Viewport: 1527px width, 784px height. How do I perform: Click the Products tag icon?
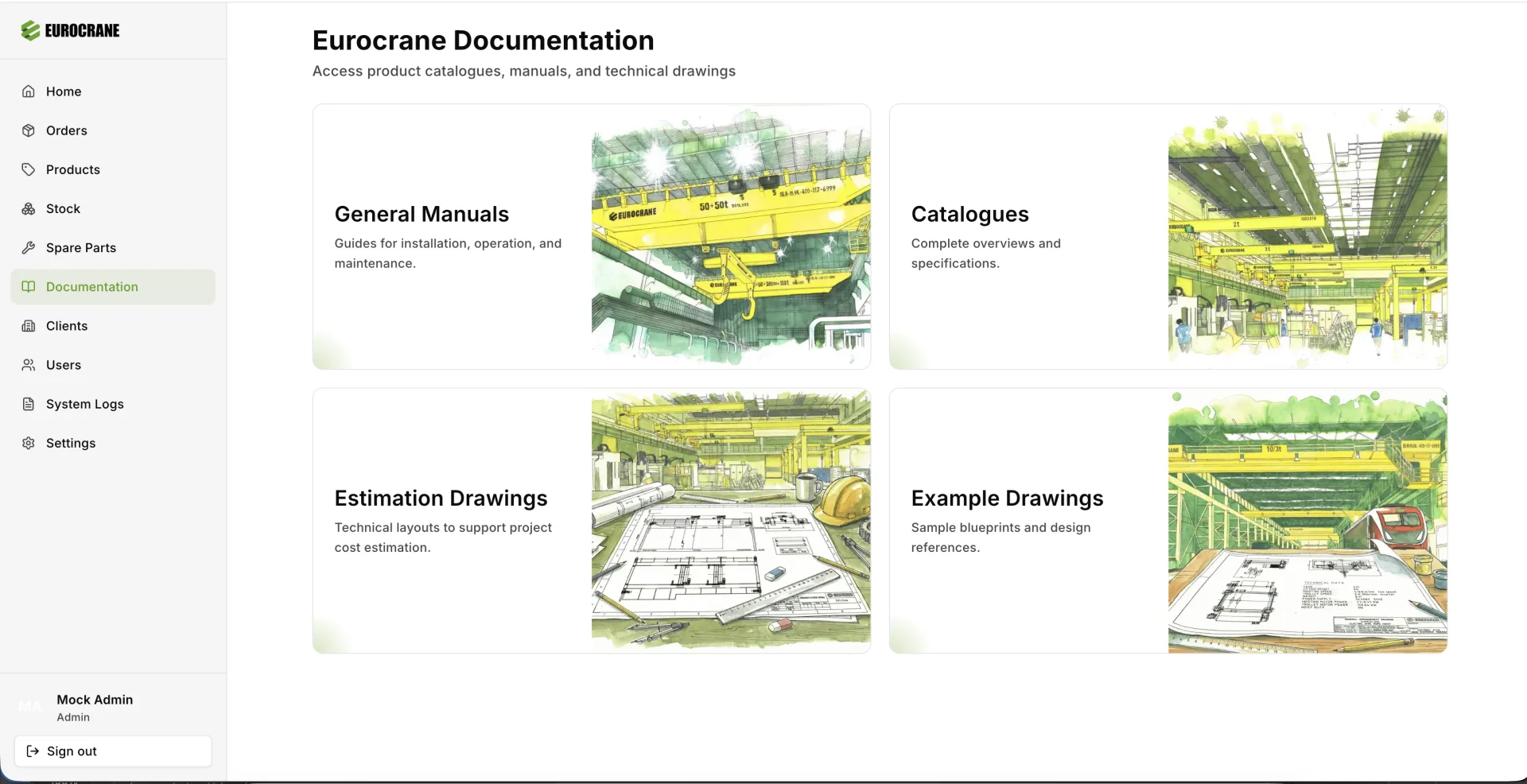(29, 169)
